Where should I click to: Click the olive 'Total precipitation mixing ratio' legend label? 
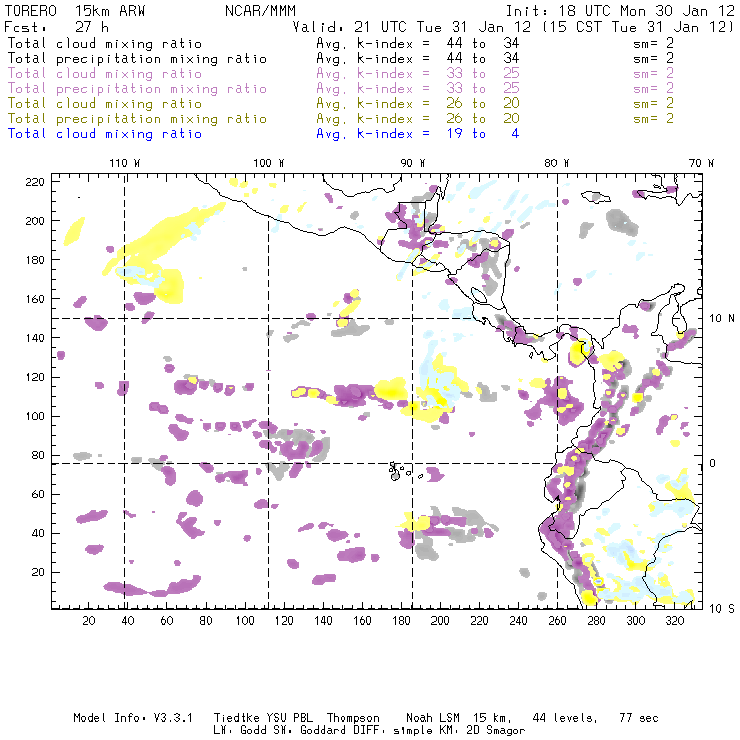[x=137, y=118]
